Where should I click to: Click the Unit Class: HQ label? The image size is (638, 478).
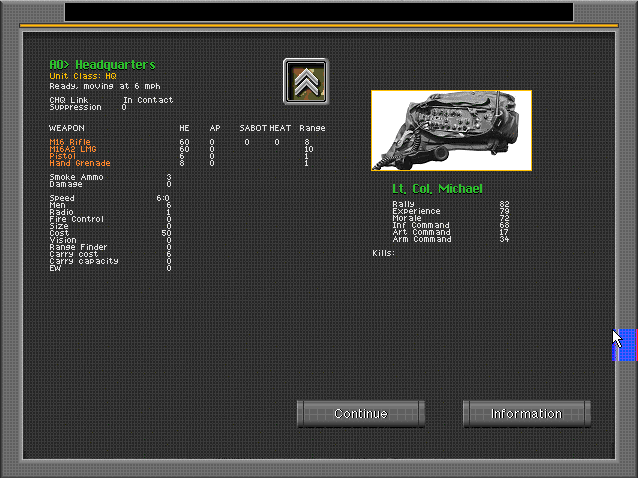[83, 76]
